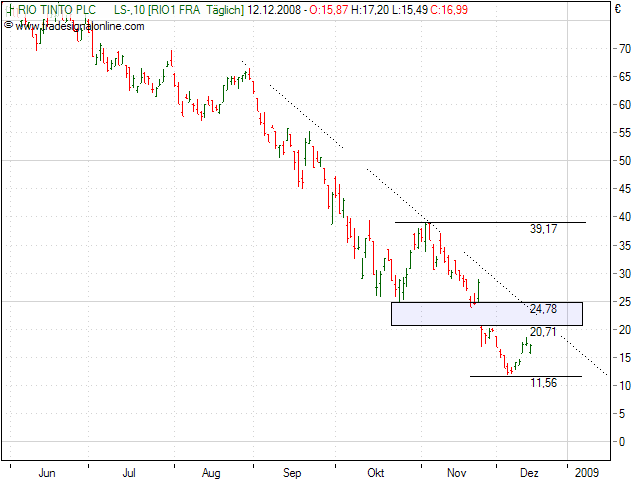
Task: Click the [RIO1 FRA Täglich] symbol label
Action: (196, 10)
